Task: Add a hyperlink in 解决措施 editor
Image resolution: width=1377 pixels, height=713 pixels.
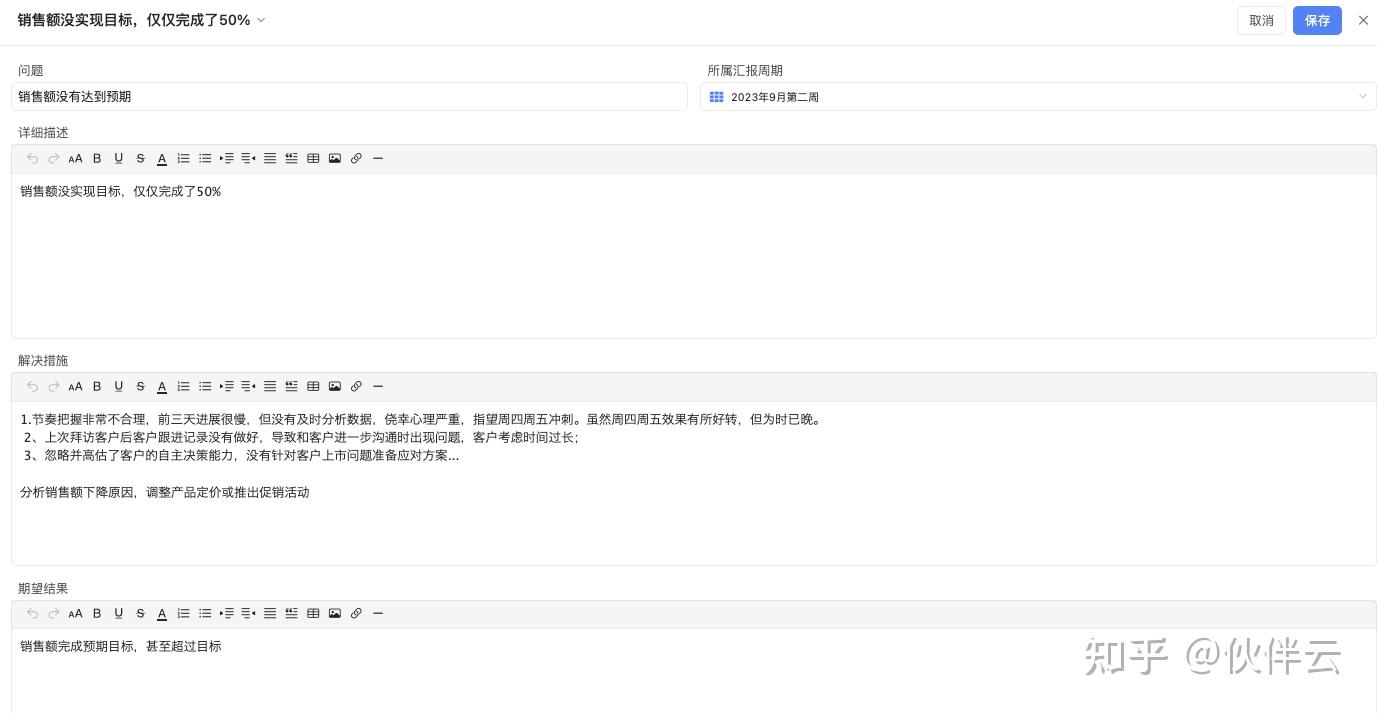Action: [x=356, y=386]
